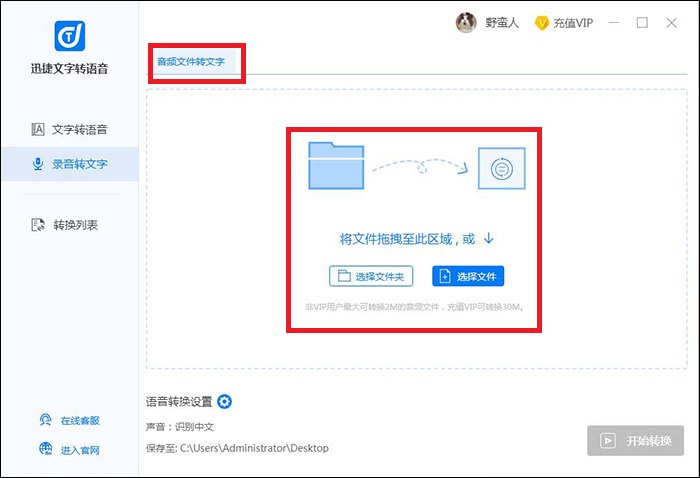This screenshot has width=700, height=478.
Task: Click the save path C:\Users\Administrator\Desktop
Action: click(254, 448)
